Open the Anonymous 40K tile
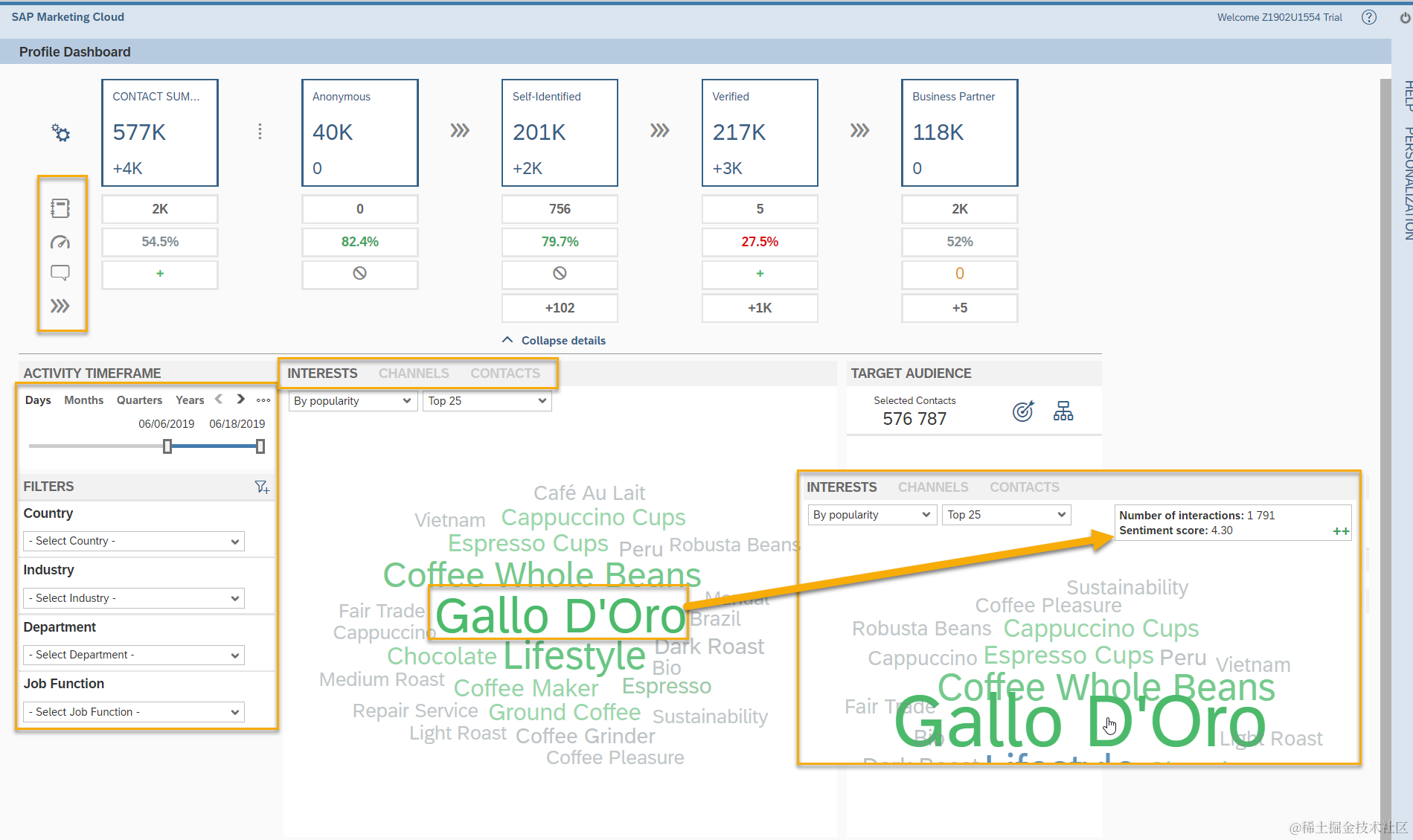1413x840 pixels. pyautogui.click(x=360, y=132)
